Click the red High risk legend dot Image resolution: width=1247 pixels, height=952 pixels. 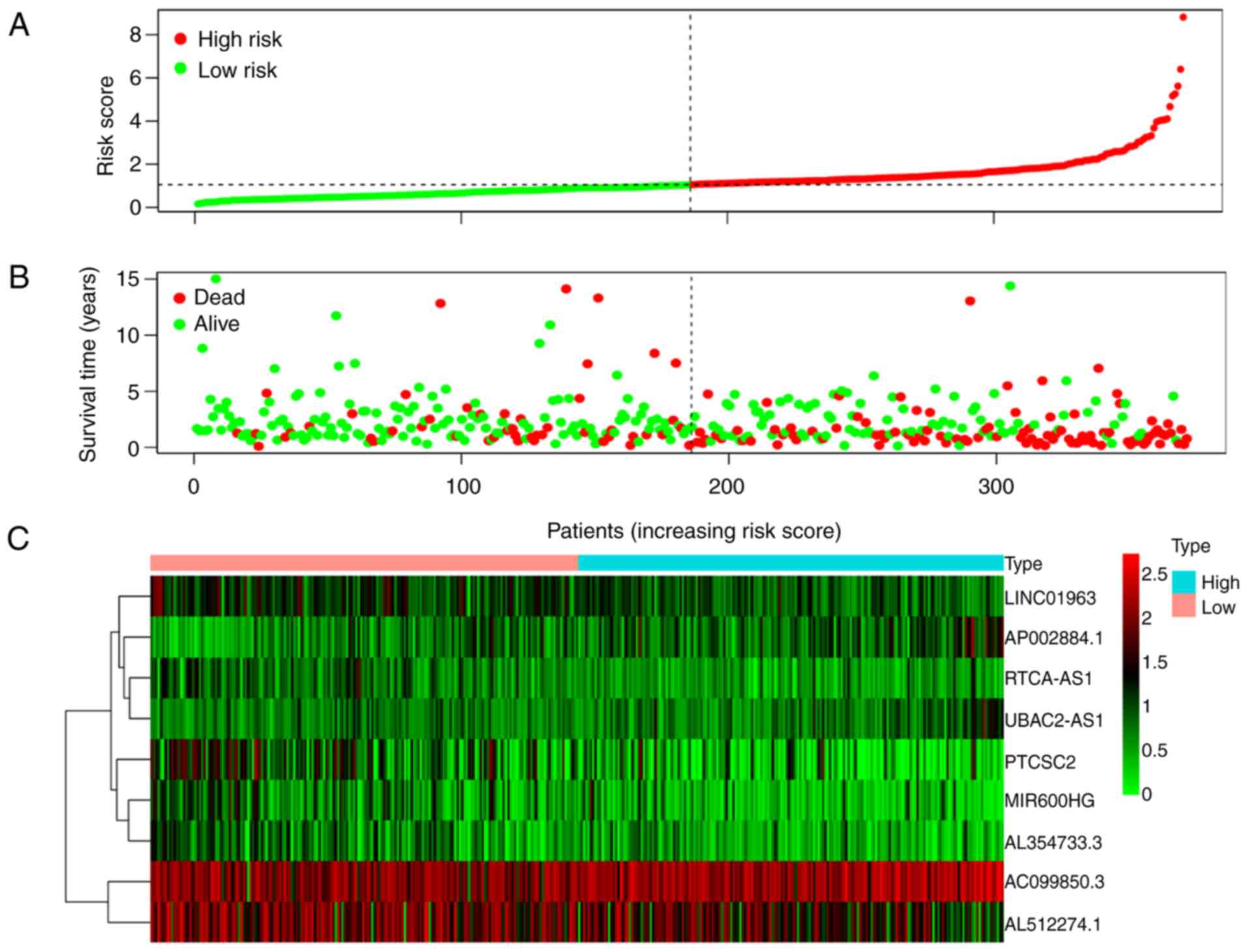coord(181,40)
